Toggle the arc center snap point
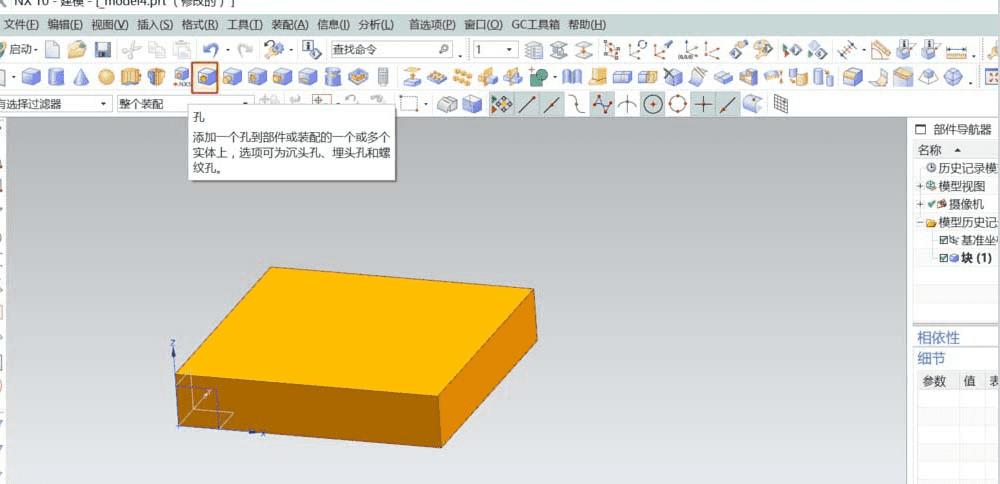The height and width of the screenshot is (484, 1000). coord(652,104)
